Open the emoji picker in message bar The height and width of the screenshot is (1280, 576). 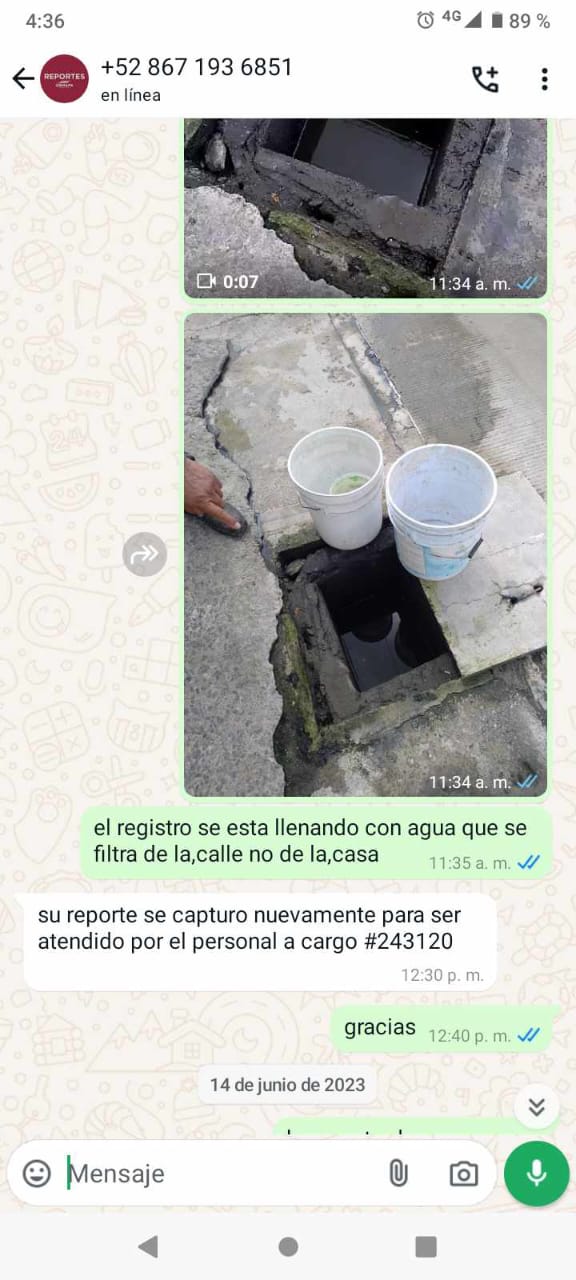pos(37,1173)
